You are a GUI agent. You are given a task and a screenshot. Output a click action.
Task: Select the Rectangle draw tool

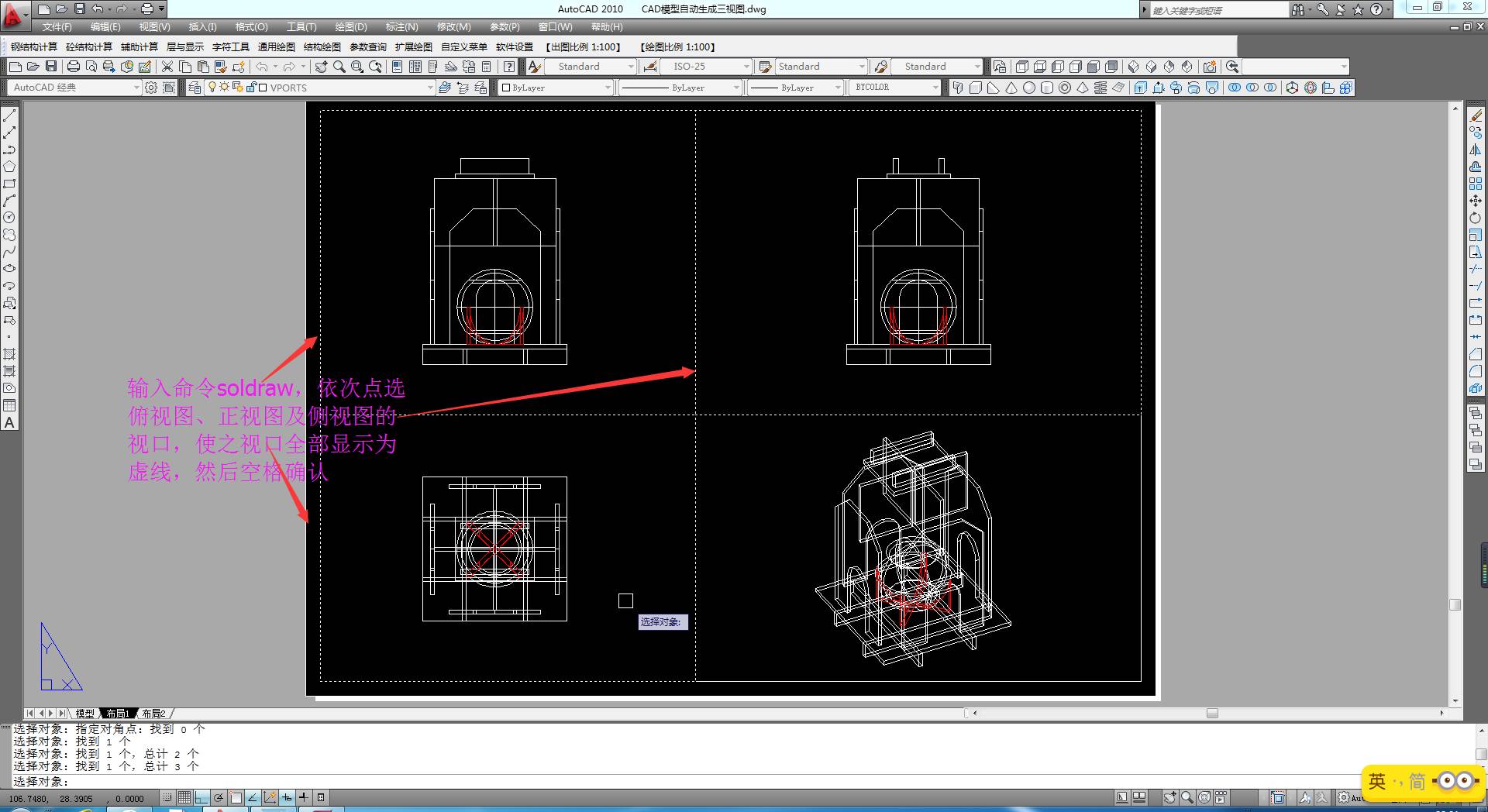click(x=9, y=184)
